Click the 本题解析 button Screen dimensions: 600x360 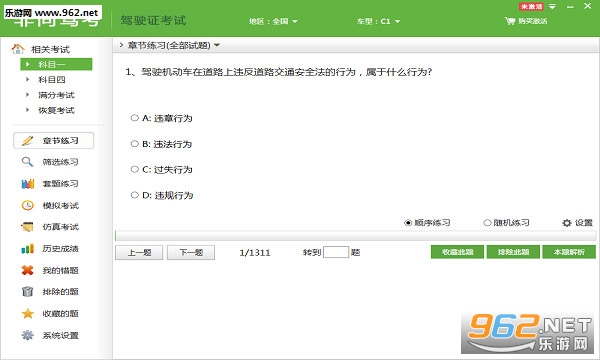point(569,252)
